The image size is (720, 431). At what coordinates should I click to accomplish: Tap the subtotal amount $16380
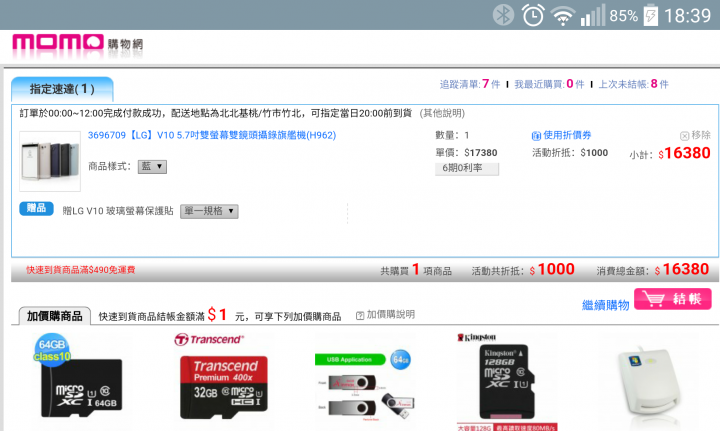[x=684, y=153]
